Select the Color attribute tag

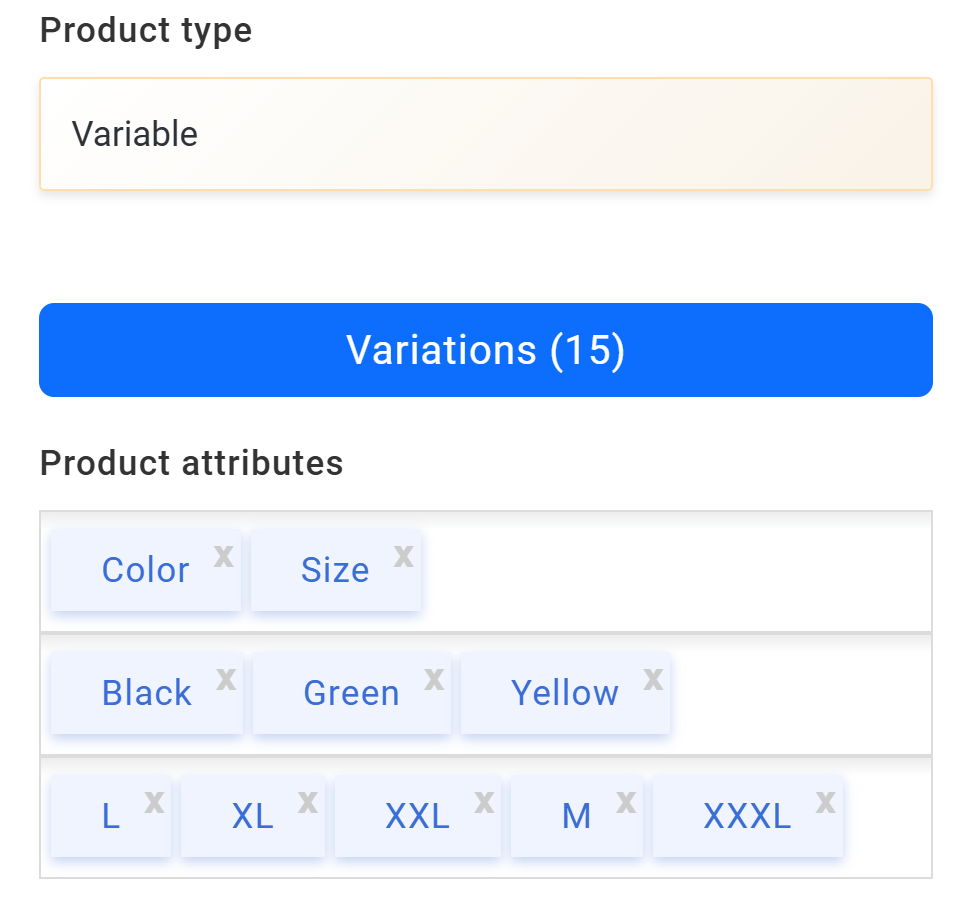[x=145, y=571]
